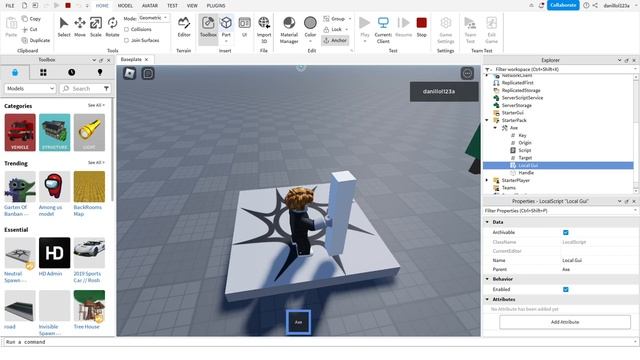Select the Vehicle category thumbnail
This screenshot has height=360, width=640.
point(20,133)
